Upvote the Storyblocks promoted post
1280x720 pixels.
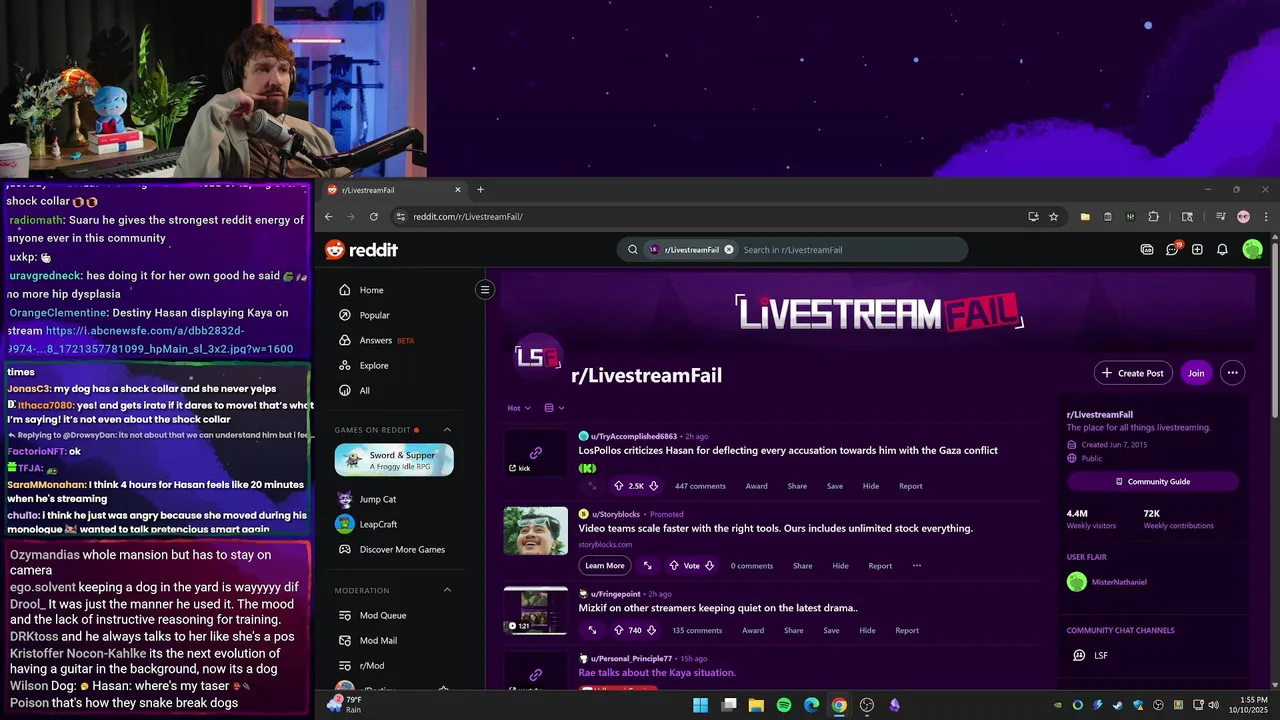[x=674, y=566]
